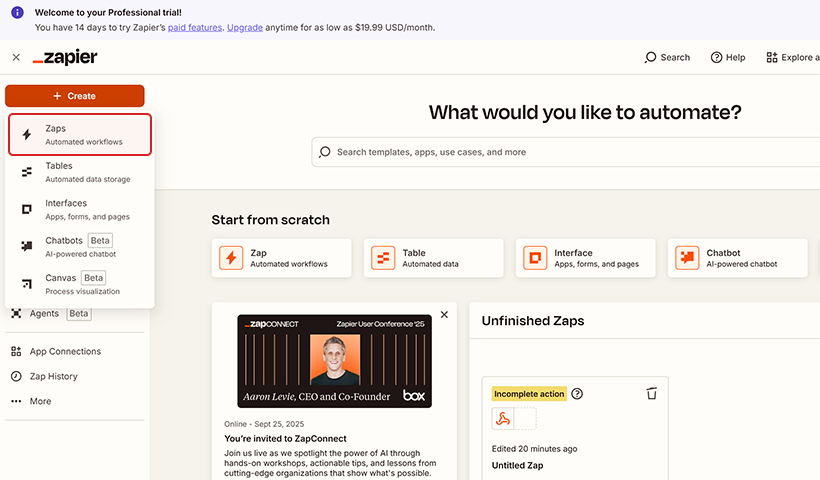Select Zaps from the Create menu
Image resolution: width=820 pixels, height=480 pixels.
80,135
